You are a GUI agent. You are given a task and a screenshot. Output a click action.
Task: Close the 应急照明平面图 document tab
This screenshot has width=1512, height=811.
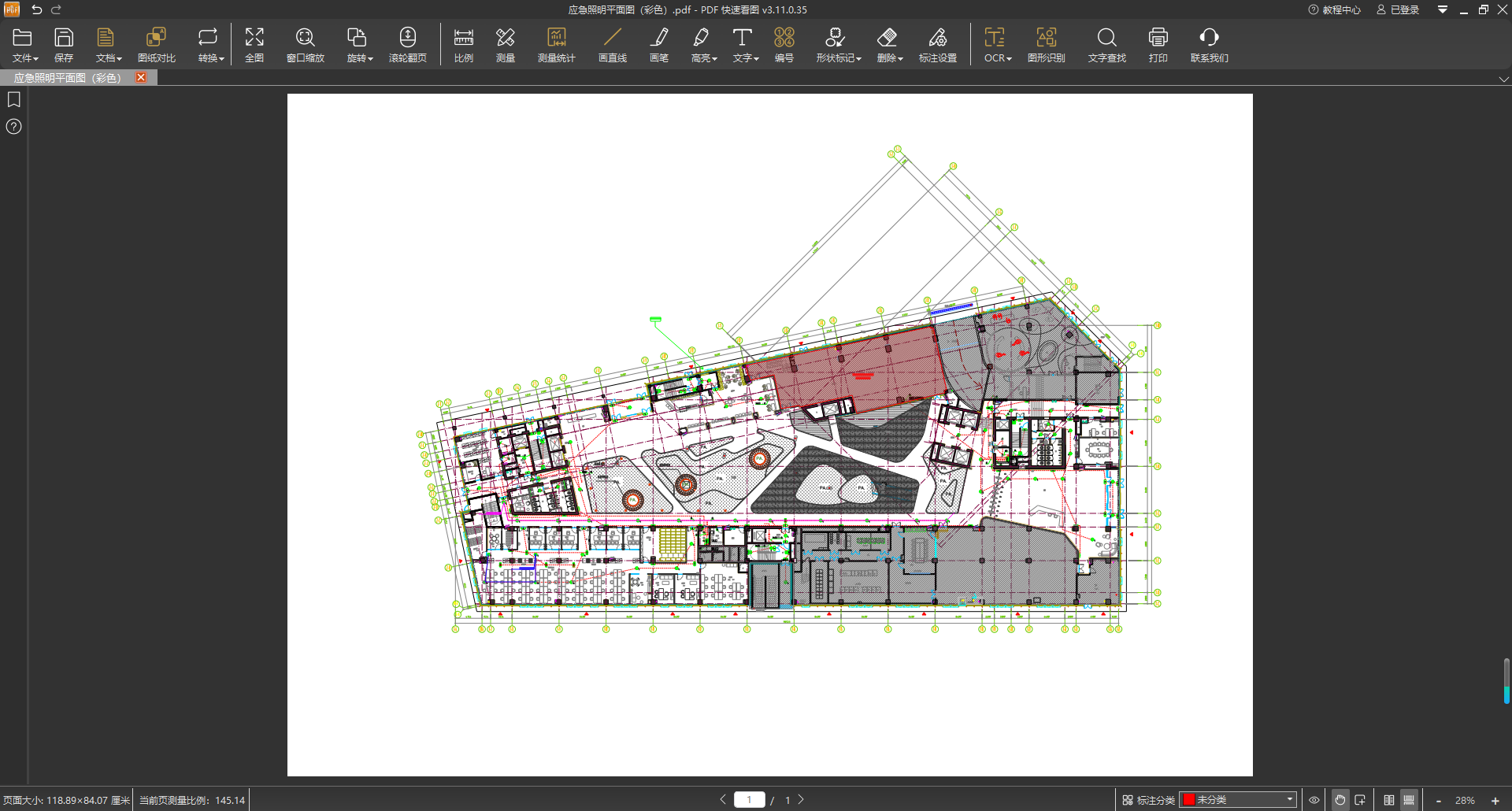click(141, 77)
